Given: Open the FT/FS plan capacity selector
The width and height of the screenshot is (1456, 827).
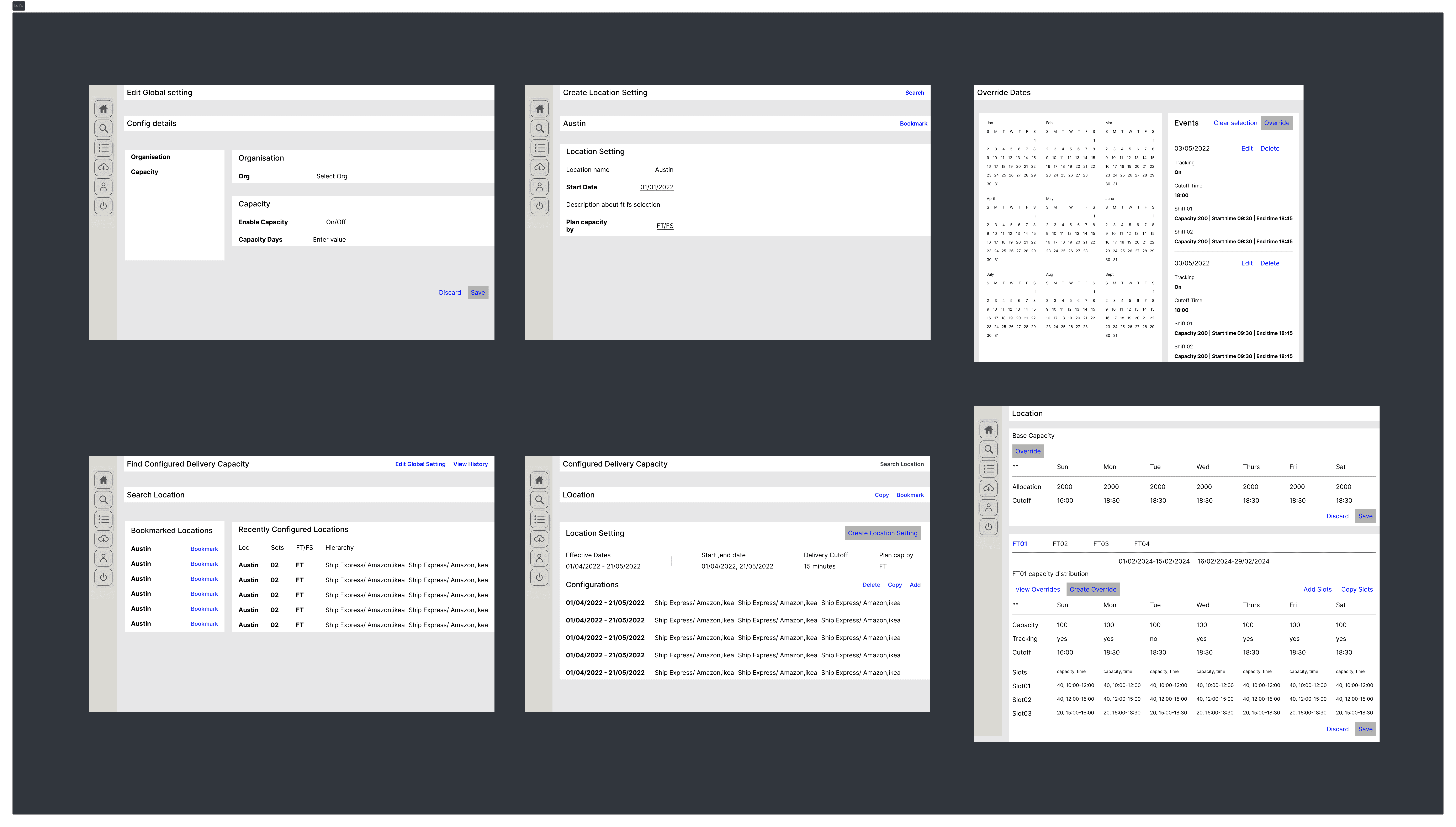Looking at the screenshot, I should pos(665,226).
